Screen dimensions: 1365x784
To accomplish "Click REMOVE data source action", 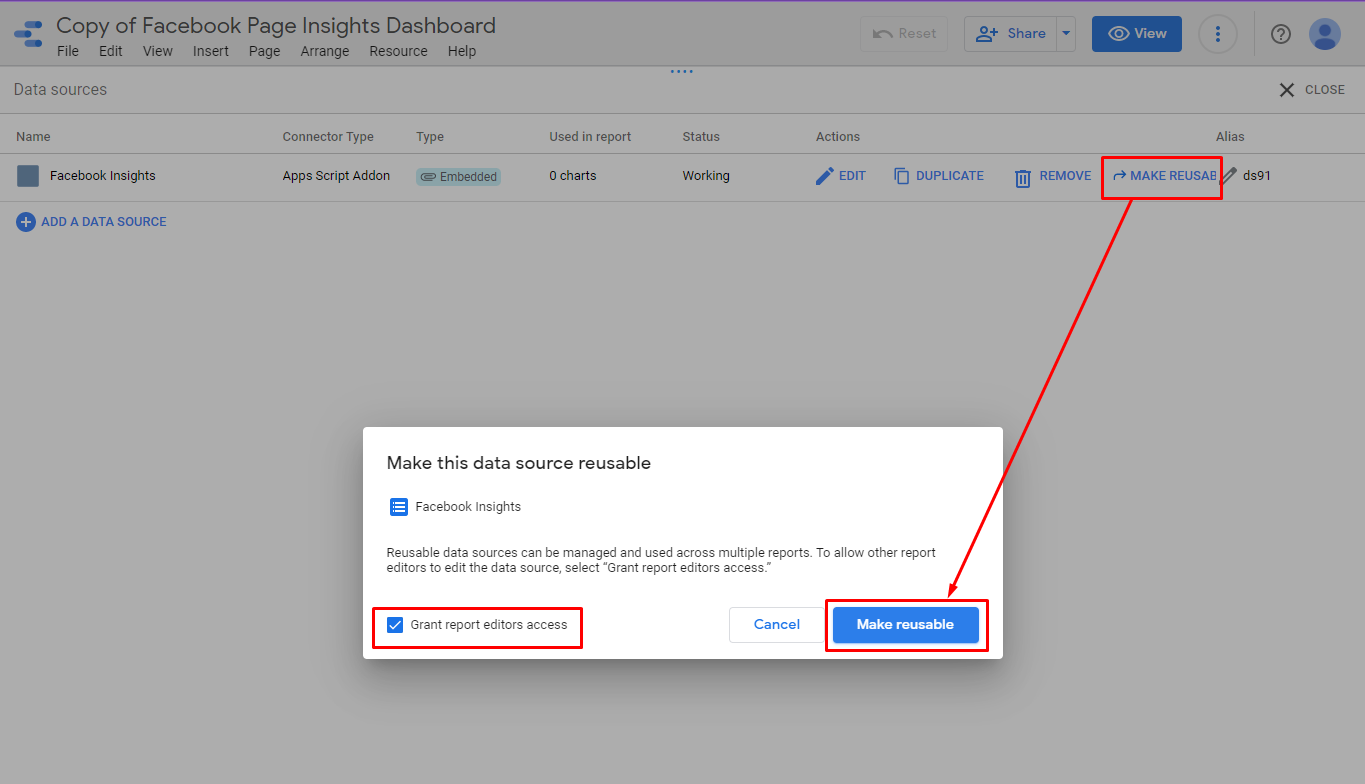I will coord(1053,176).
